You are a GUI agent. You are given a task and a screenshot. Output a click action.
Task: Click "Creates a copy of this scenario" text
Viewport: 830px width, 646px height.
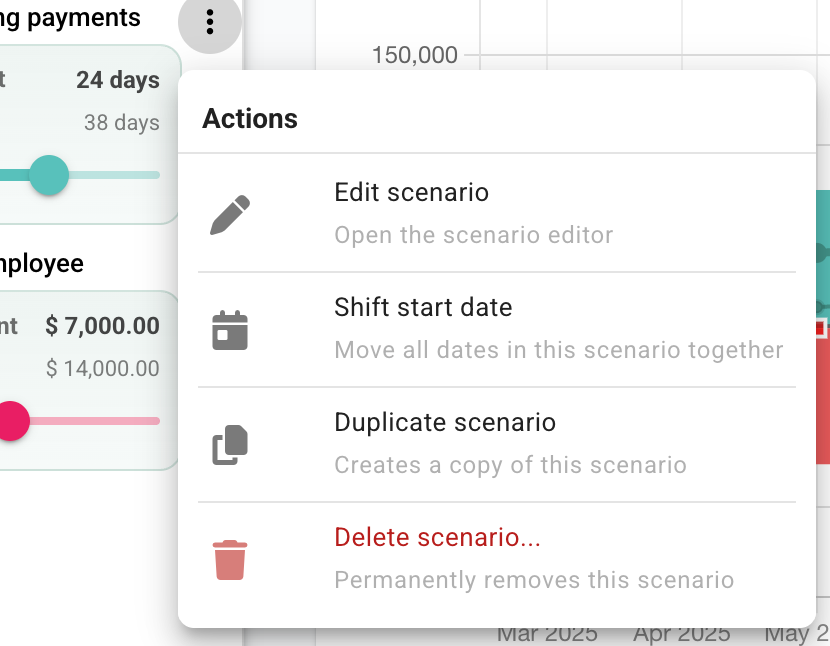510,465
